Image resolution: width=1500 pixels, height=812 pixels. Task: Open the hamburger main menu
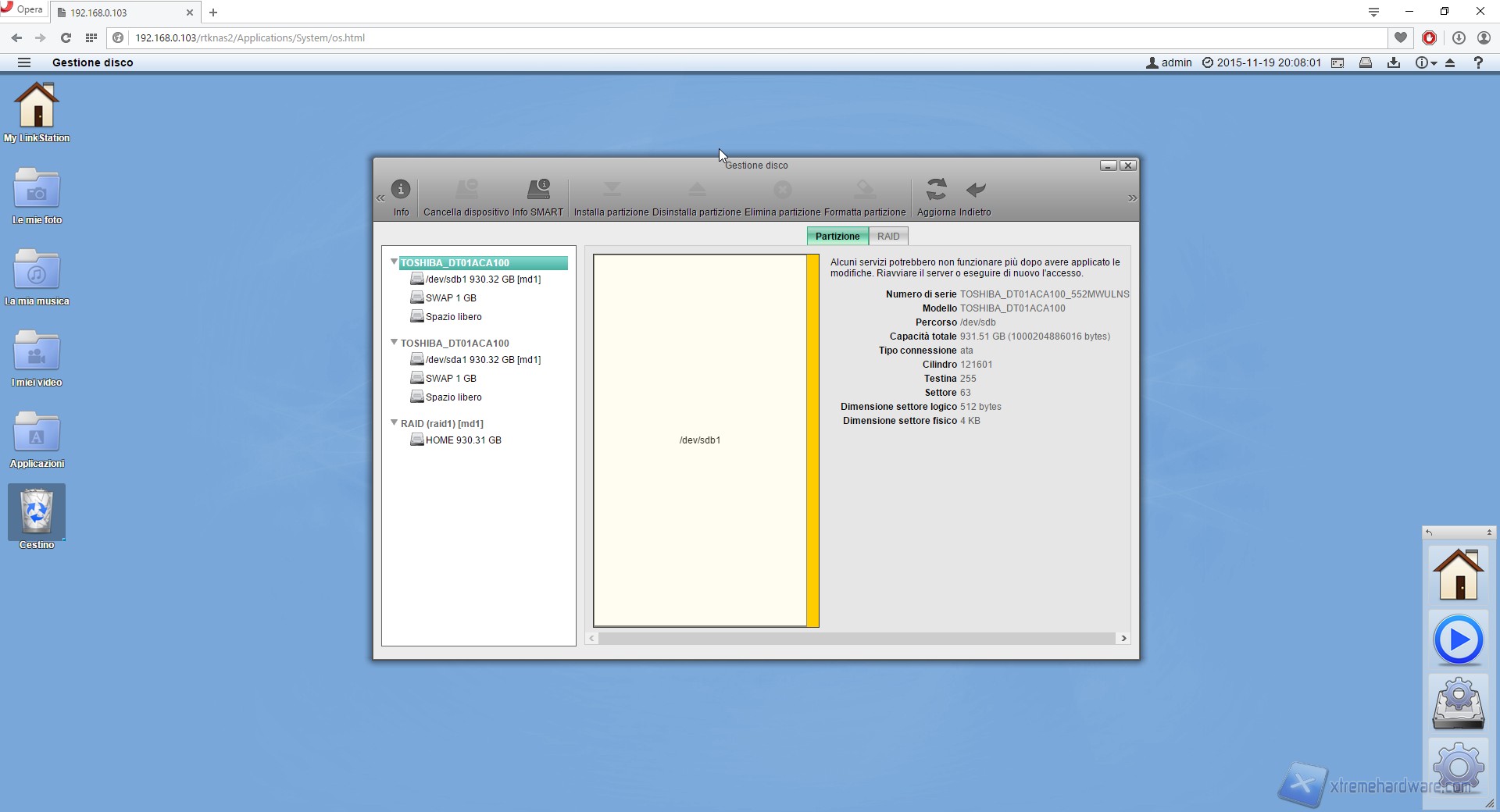pos(24,62)
